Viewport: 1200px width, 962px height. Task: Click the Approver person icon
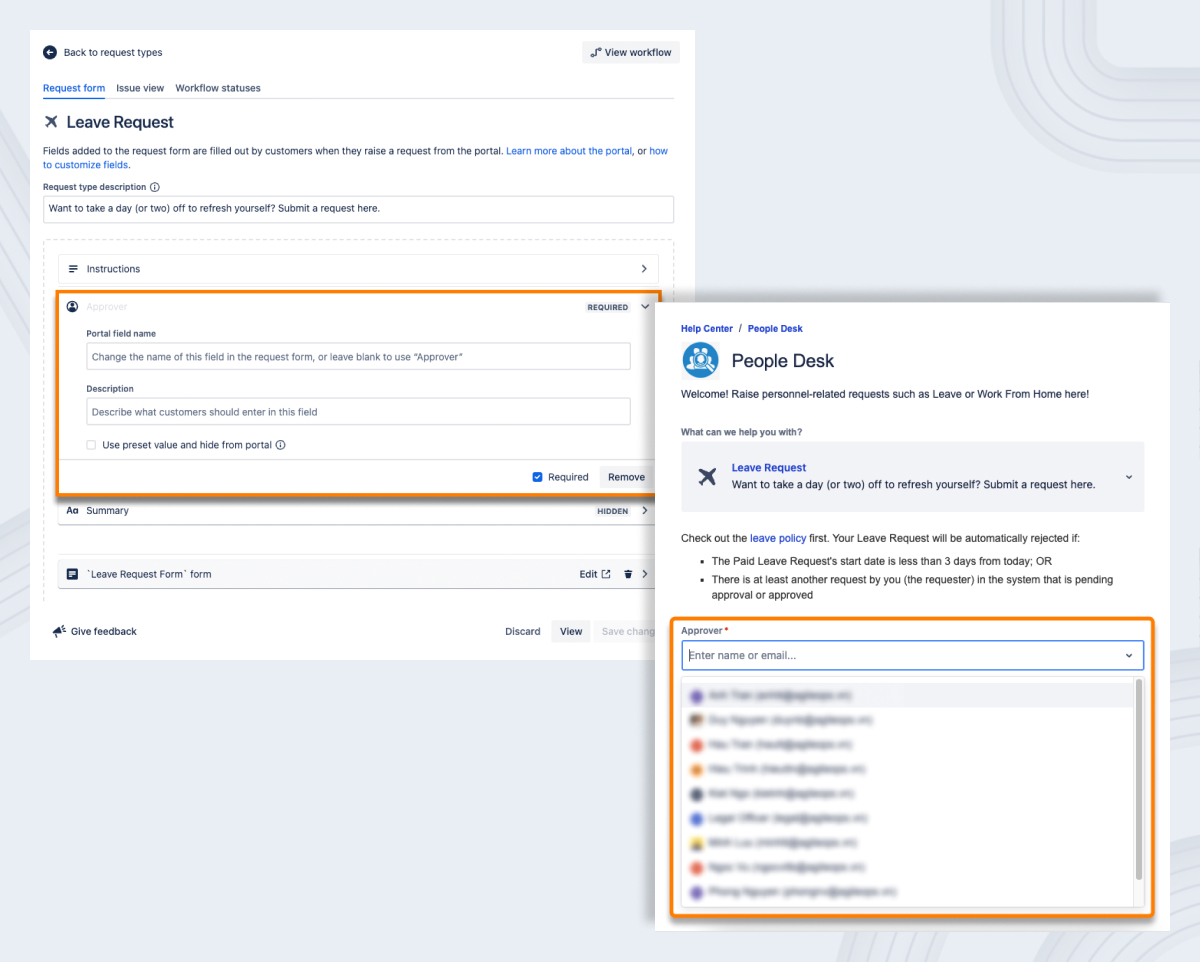[72, 306]
